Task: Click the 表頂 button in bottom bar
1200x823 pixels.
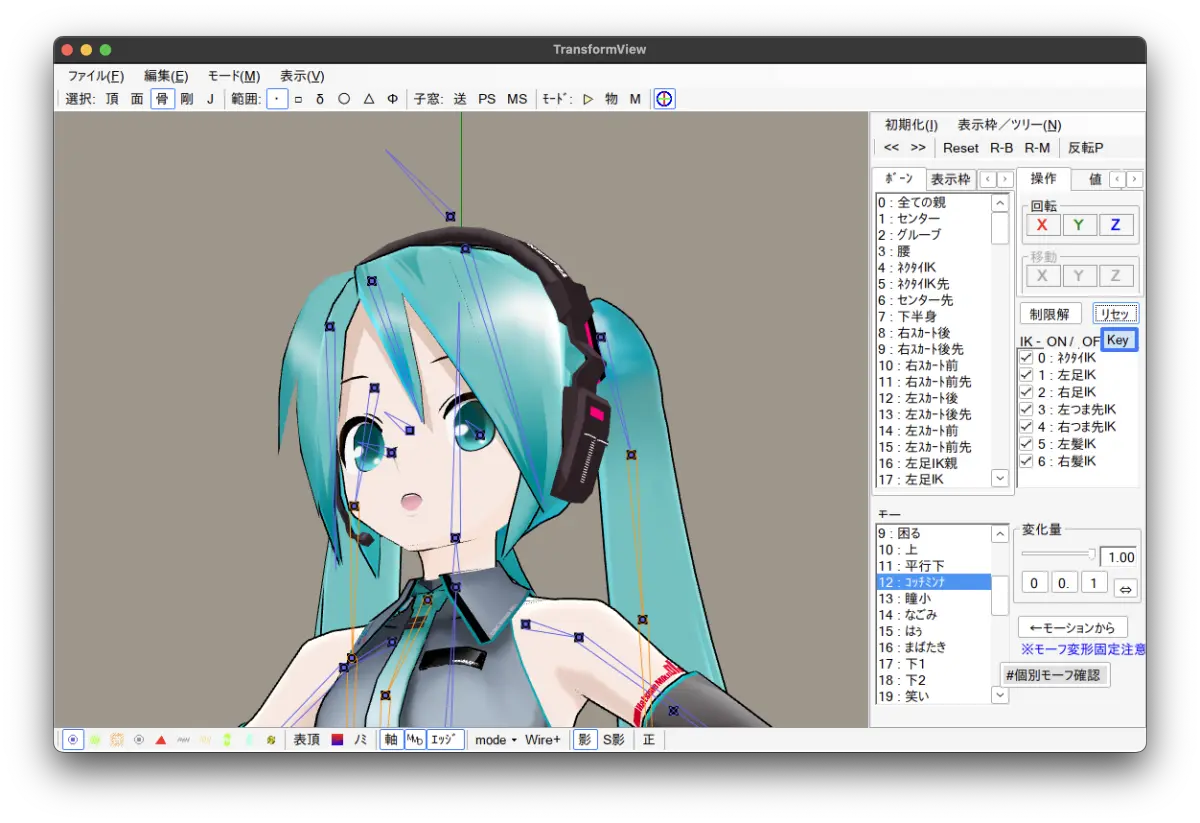Action: 306,740
